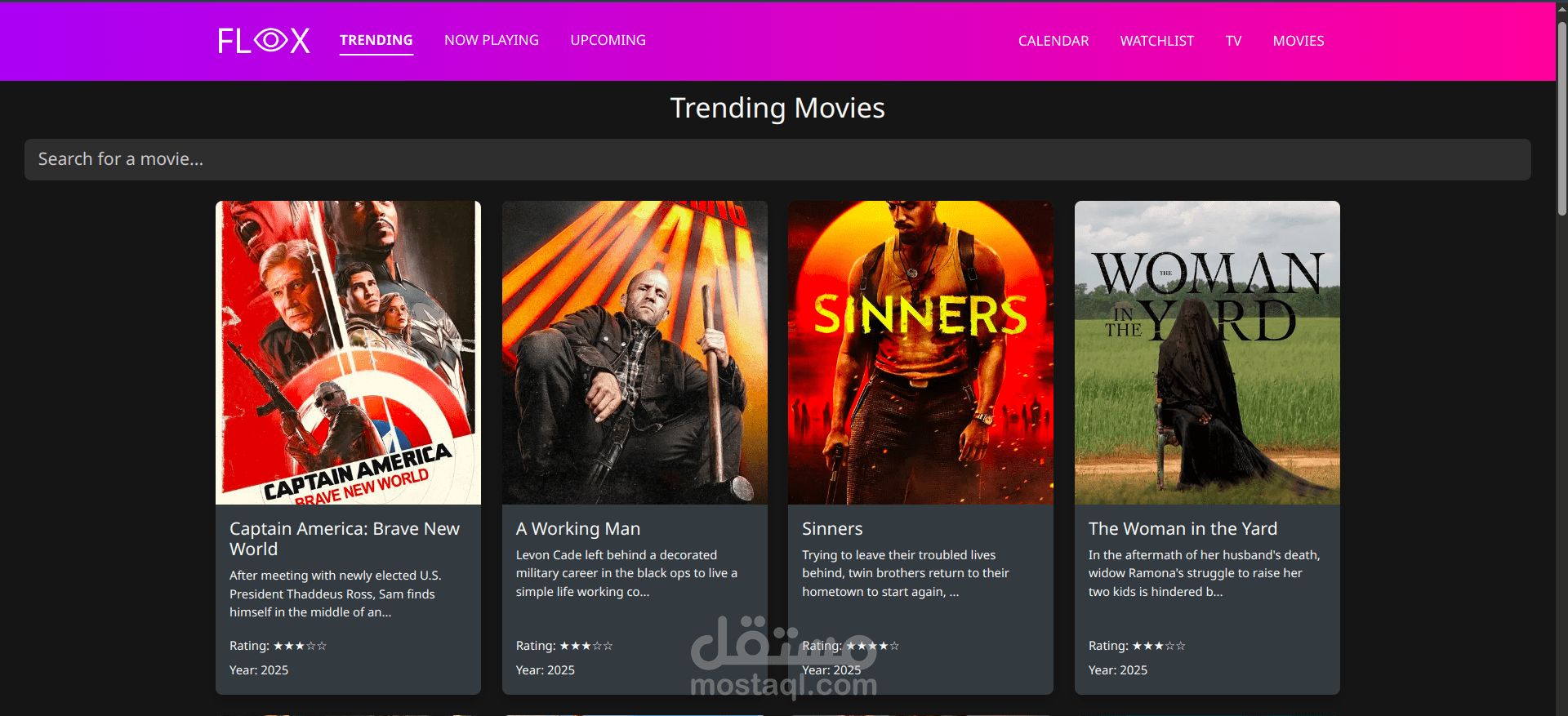
Task: Click description starting 'Levon Cade left behind'
Action: click(626, 573)
